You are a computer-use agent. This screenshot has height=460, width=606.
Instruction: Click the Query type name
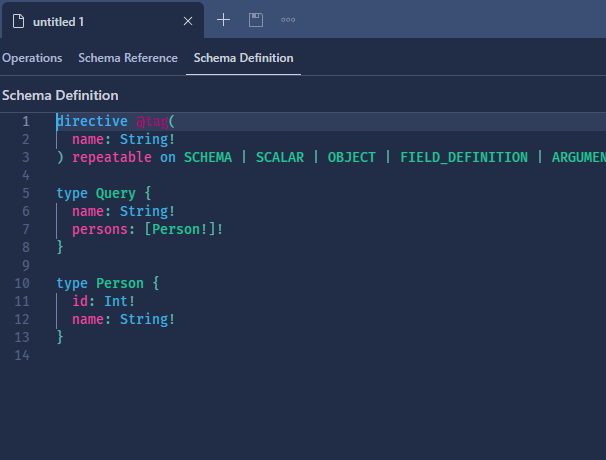[x=116, y=193]
